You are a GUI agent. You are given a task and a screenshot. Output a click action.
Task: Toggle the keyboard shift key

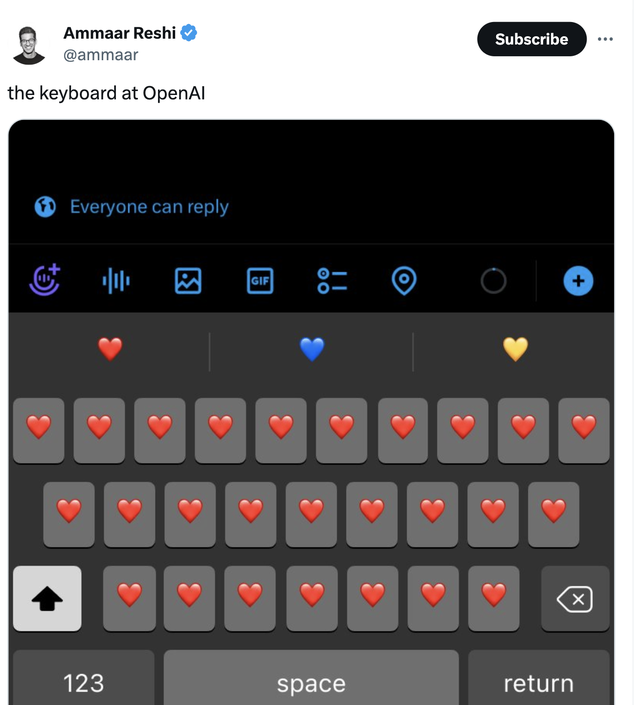47,599
